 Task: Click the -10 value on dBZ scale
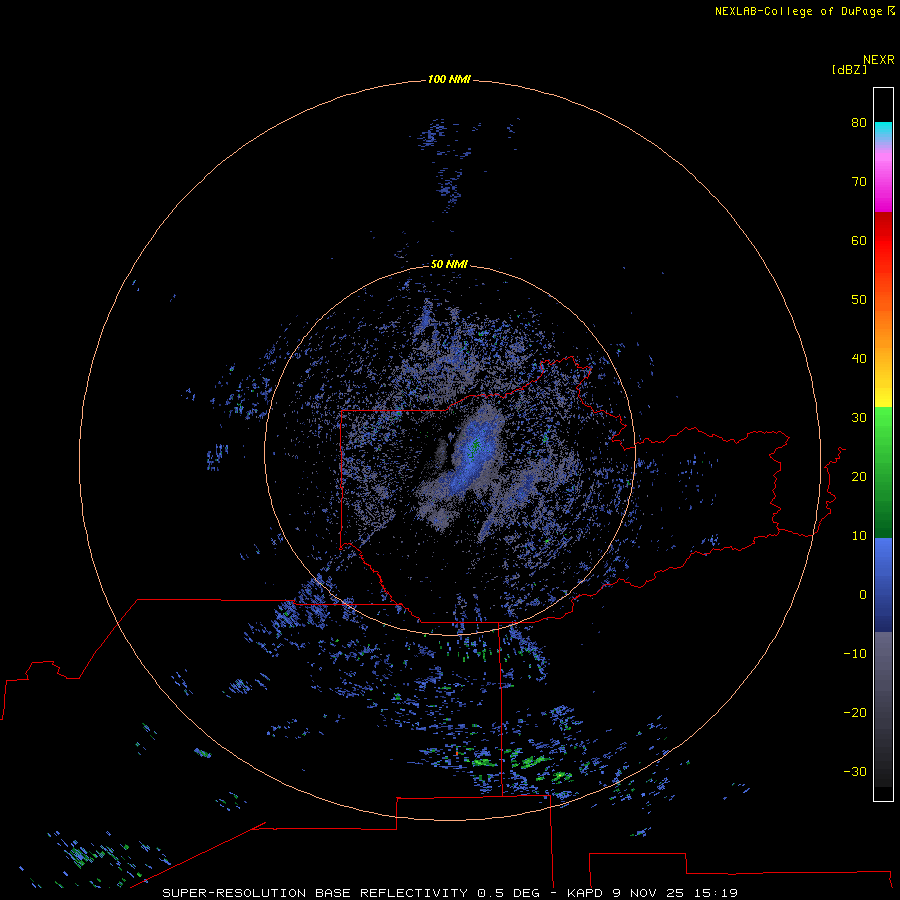click(855, 654)
